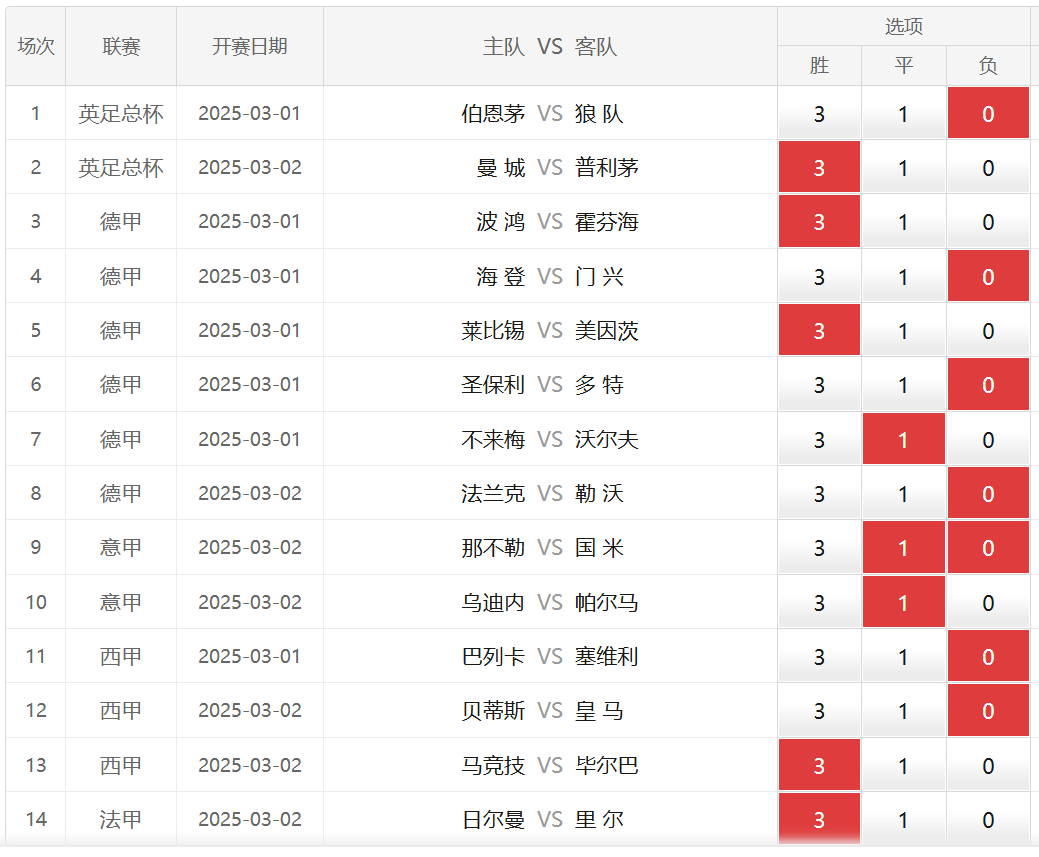Select 平 (1) for 曼城 VS 普利茅

coord(903,167)
